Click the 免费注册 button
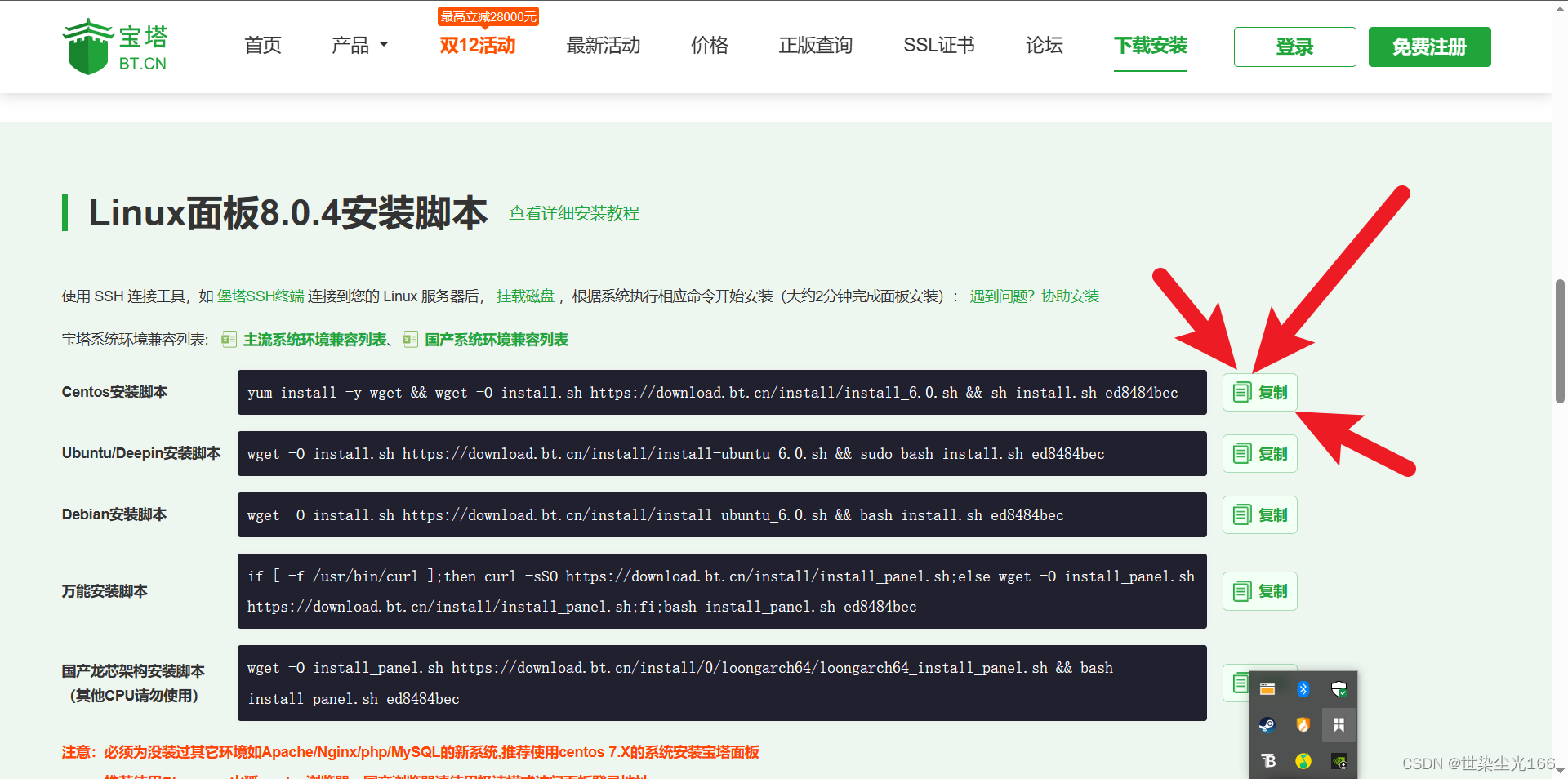Image resolution: width=1568 pixels, height=779 pixels. pyautogui.click(x=1430, y=47)
